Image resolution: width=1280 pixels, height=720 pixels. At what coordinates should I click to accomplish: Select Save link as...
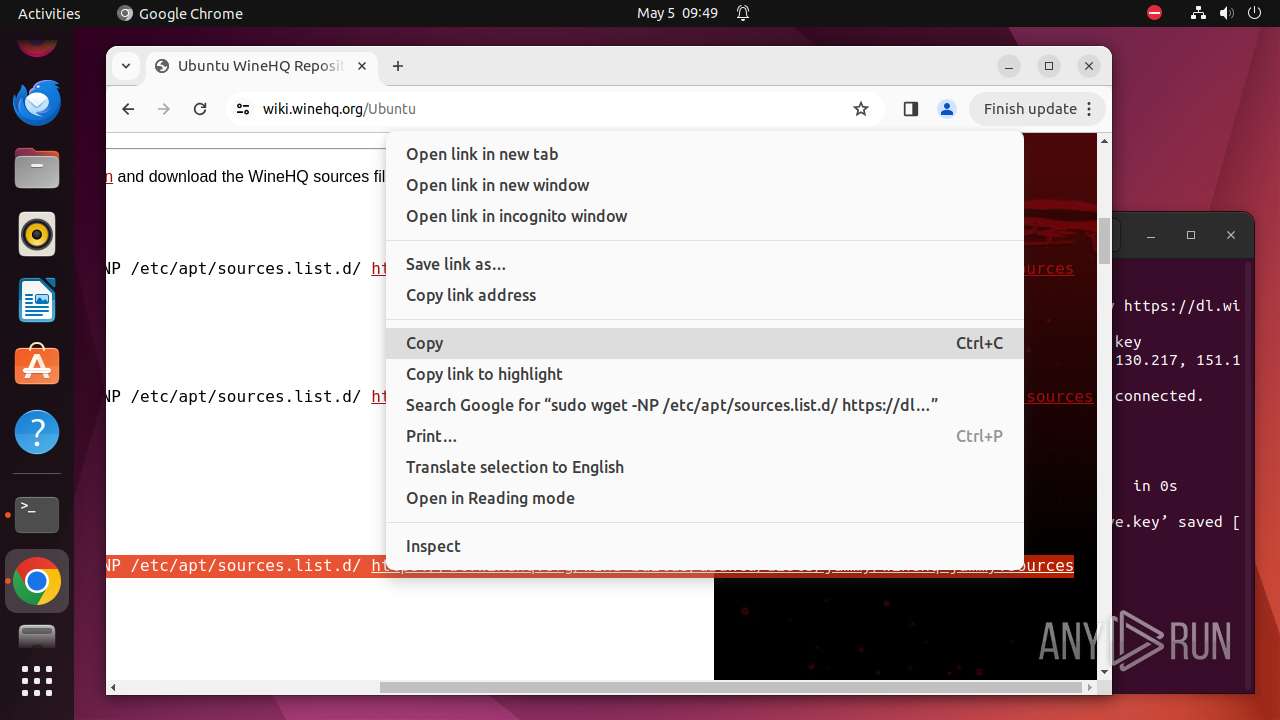click(705, 264)
